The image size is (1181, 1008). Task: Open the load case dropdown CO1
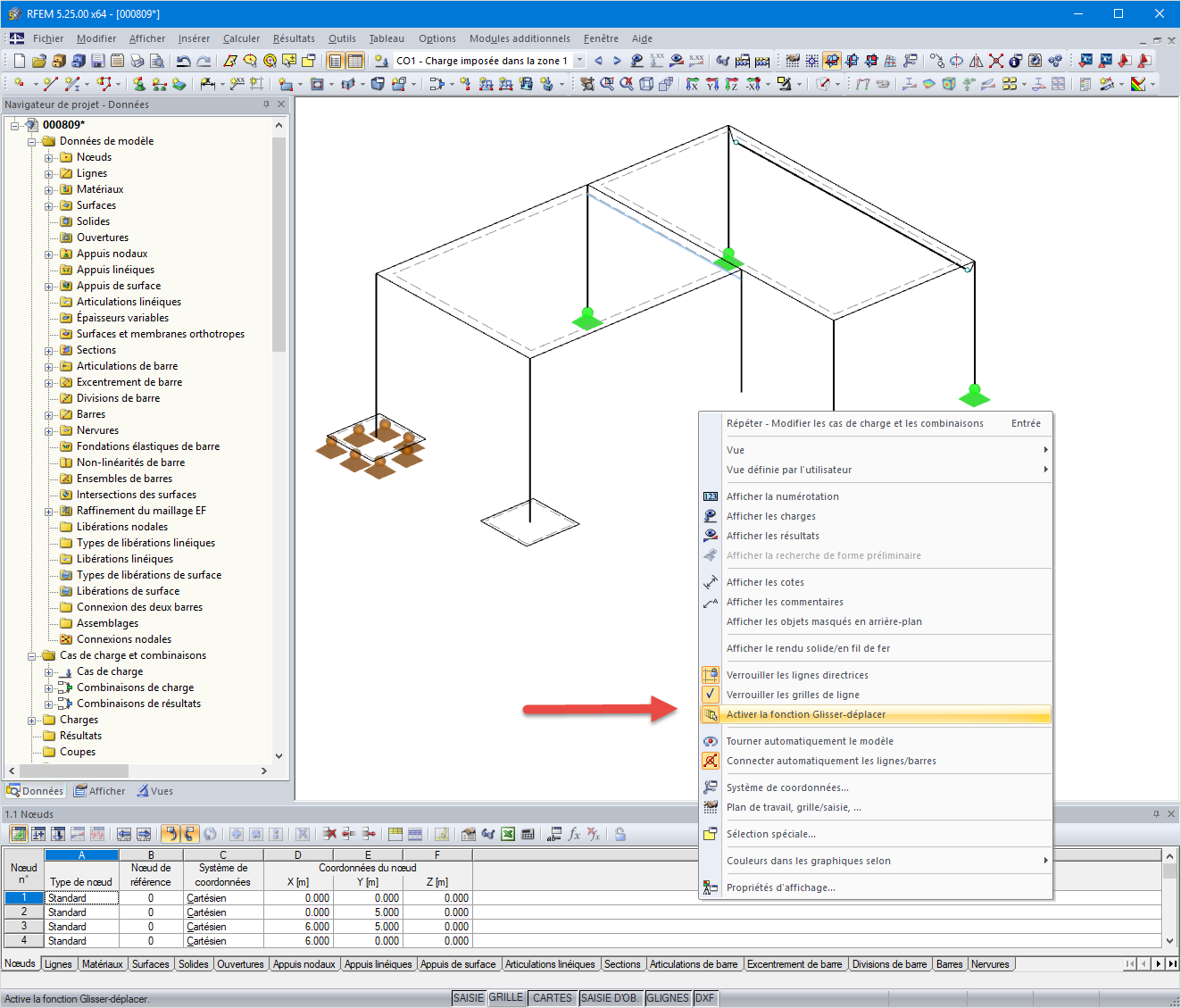click(x=579, y=61)
